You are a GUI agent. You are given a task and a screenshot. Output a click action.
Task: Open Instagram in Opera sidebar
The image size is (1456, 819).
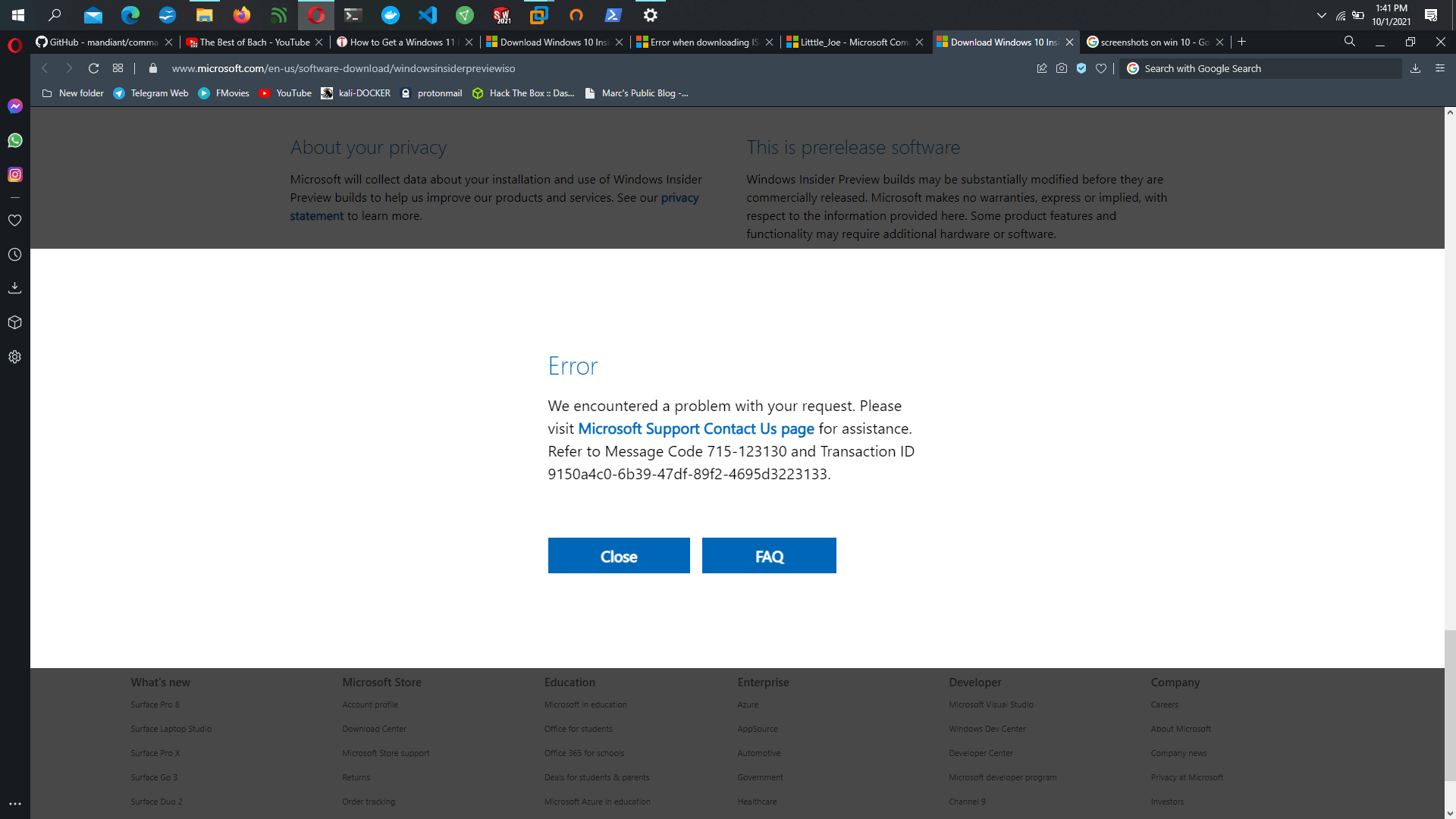(x=15, y=174)
